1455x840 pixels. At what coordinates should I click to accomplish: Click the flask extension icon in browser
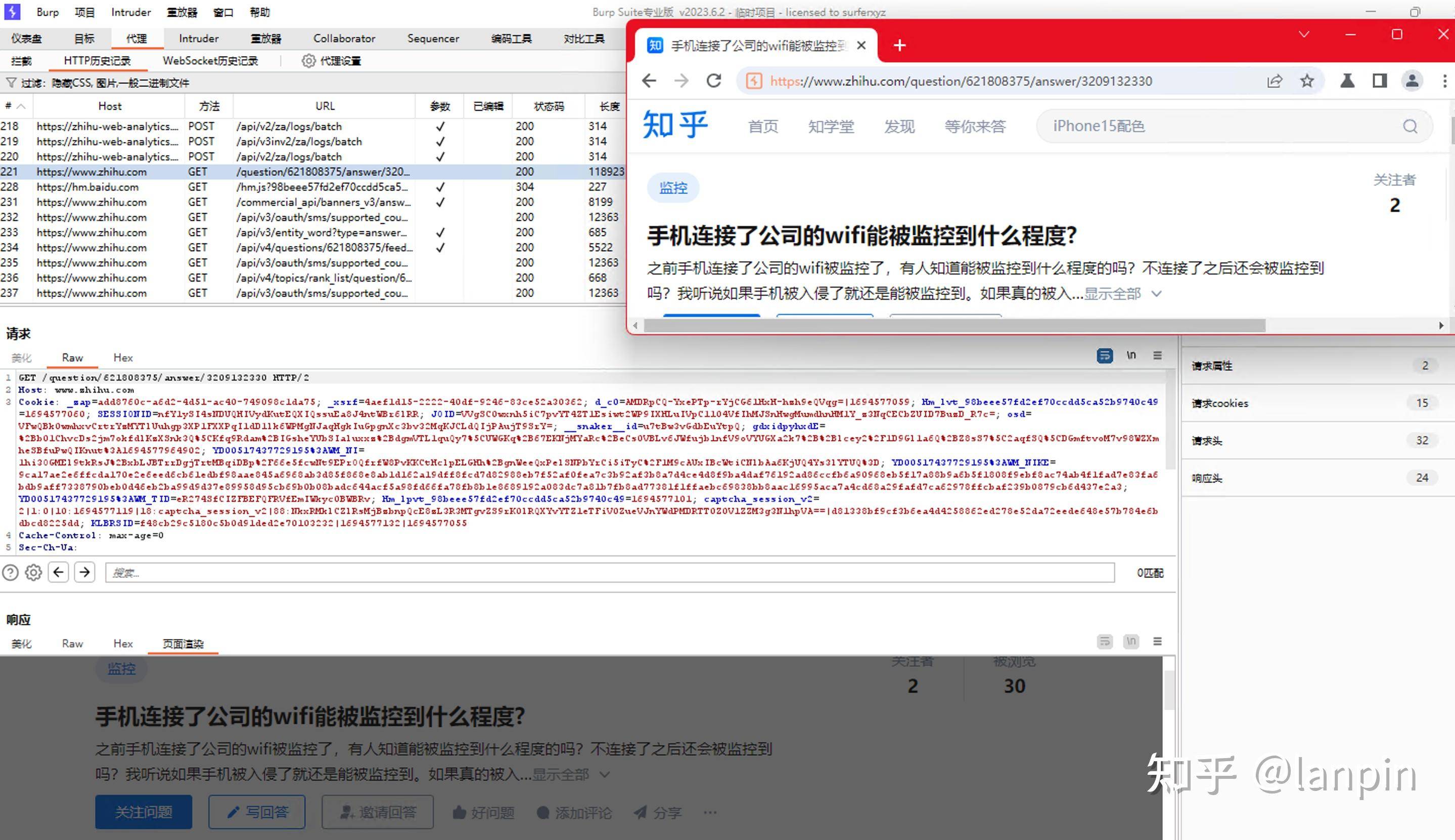pyautogui.click(x=1347, y=81)
